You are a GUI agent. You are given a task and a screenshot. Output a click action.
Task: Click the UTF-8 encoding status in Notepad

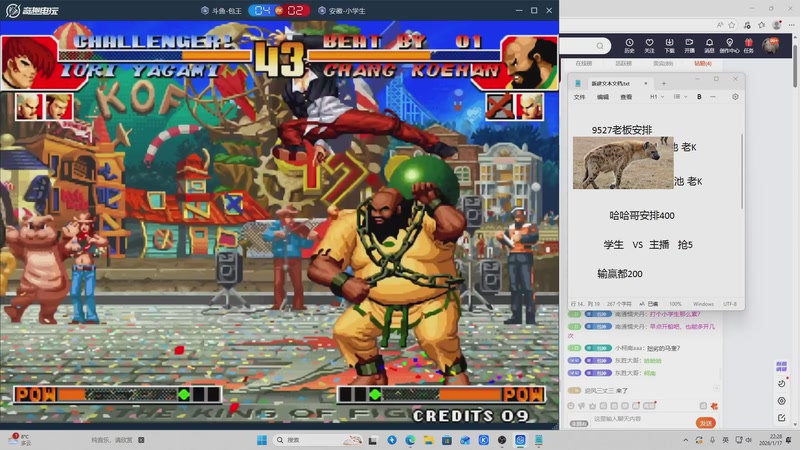[x=730, y=304]
